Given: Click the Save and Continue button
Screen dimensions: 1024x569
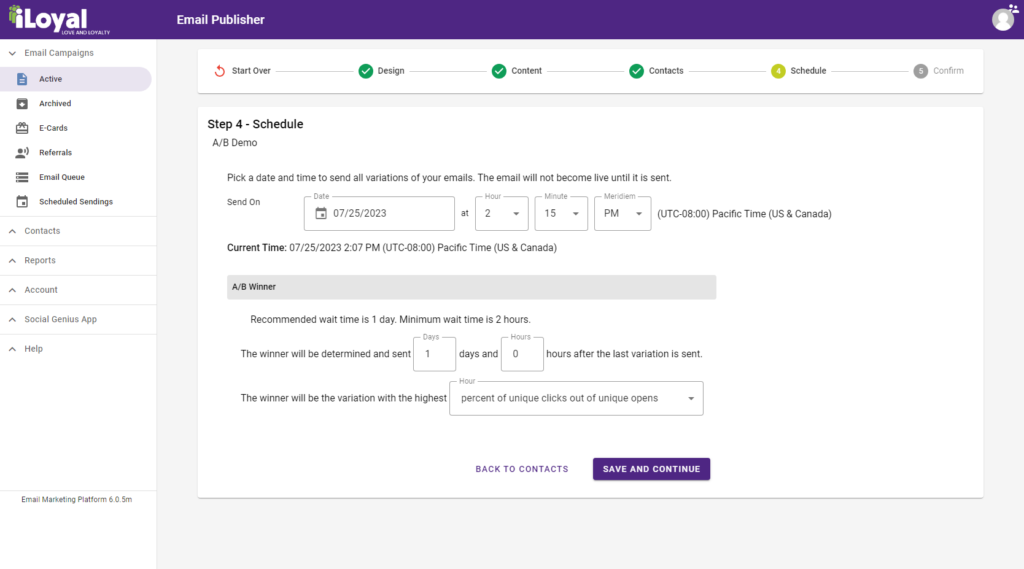Looking at the screenshot, I should coord(651,469).
